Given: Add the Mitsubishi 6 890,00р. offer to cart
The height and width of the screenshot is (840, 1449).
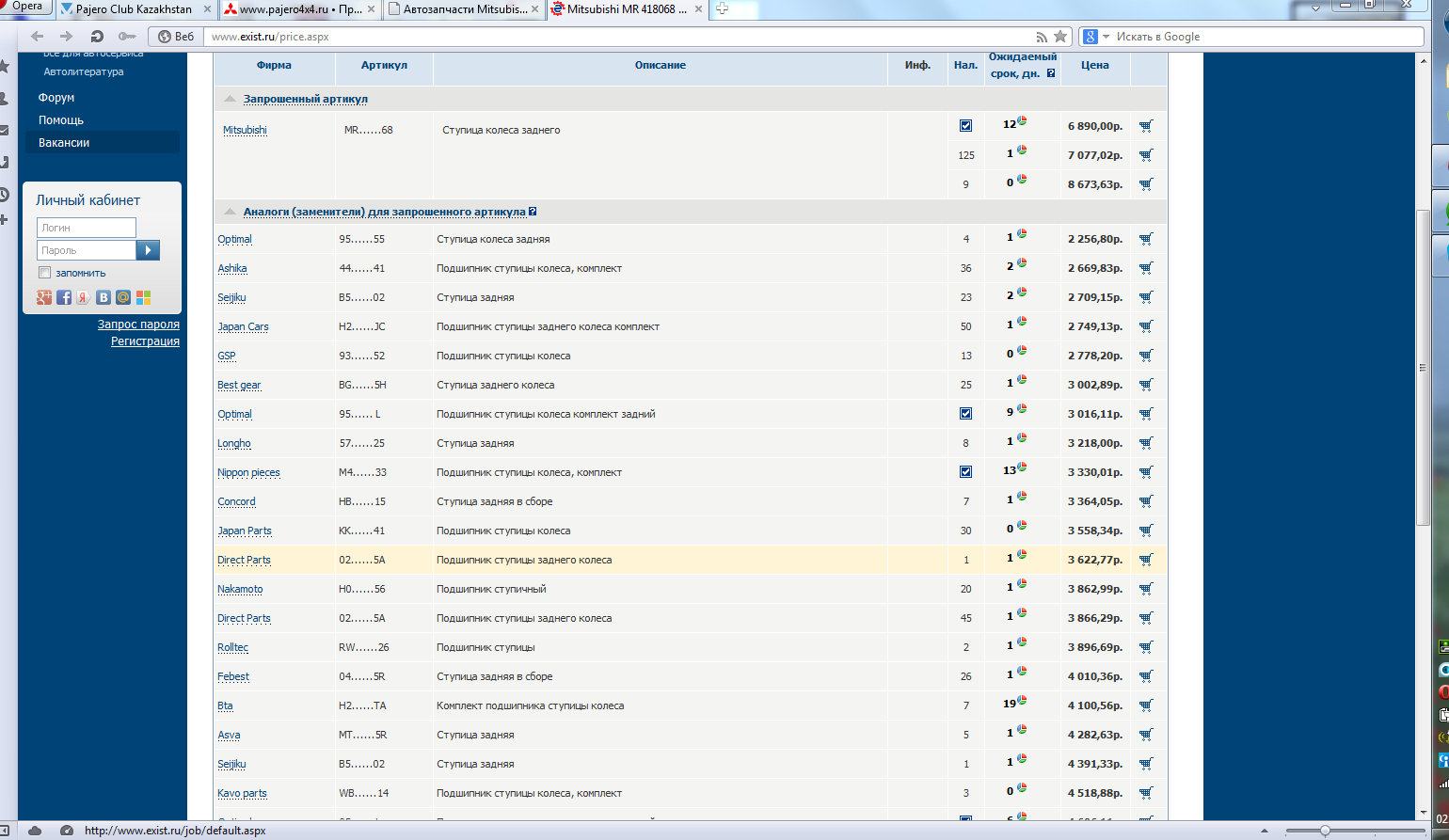Looking at the screenshot, I should click(x=1145, y=126).
